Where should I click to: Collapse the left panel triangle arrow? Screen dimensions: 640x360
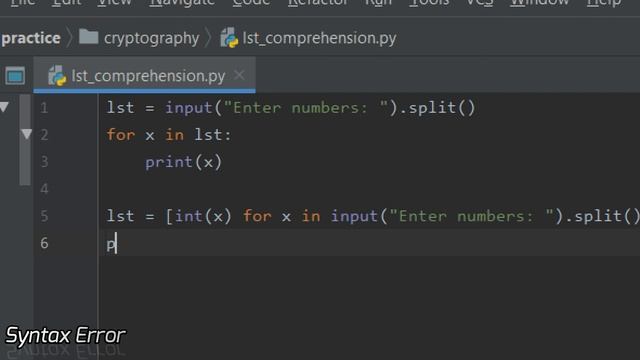click(4, 107)
